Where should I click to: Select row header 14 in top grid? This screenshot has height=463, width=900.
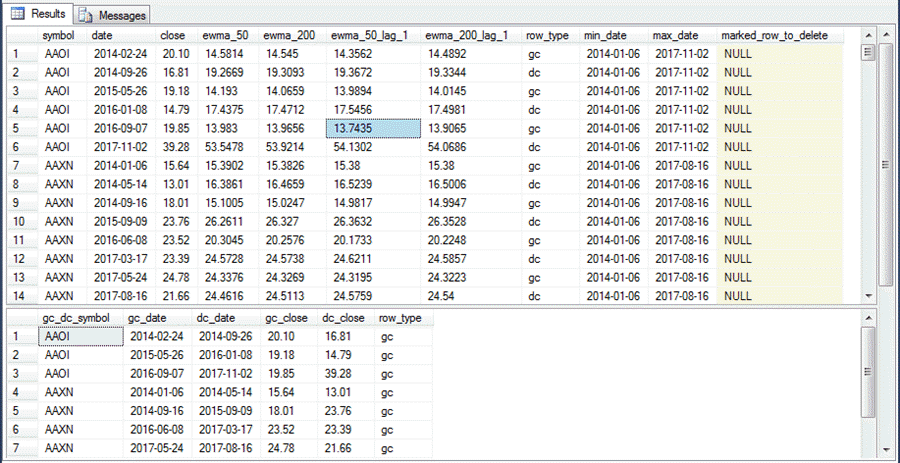point(22,296)
